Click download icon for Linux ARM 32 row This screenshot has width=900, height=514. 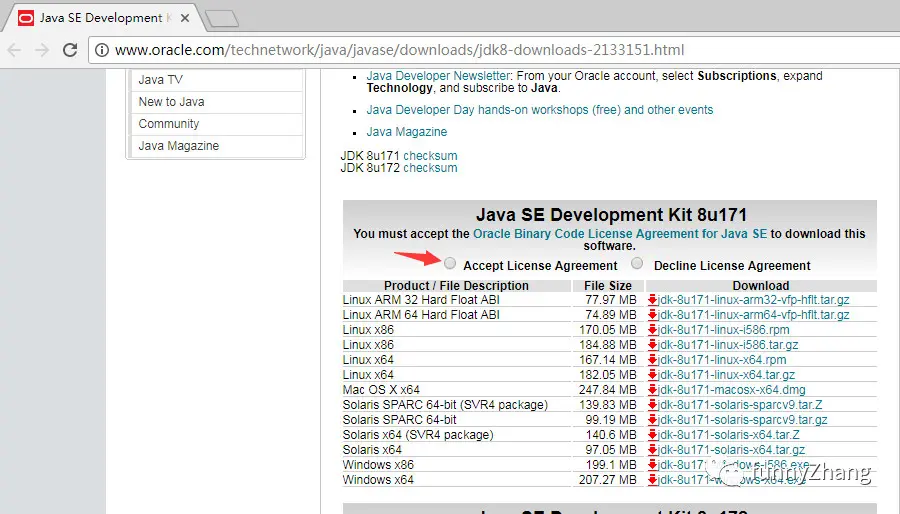pos(652,300)
